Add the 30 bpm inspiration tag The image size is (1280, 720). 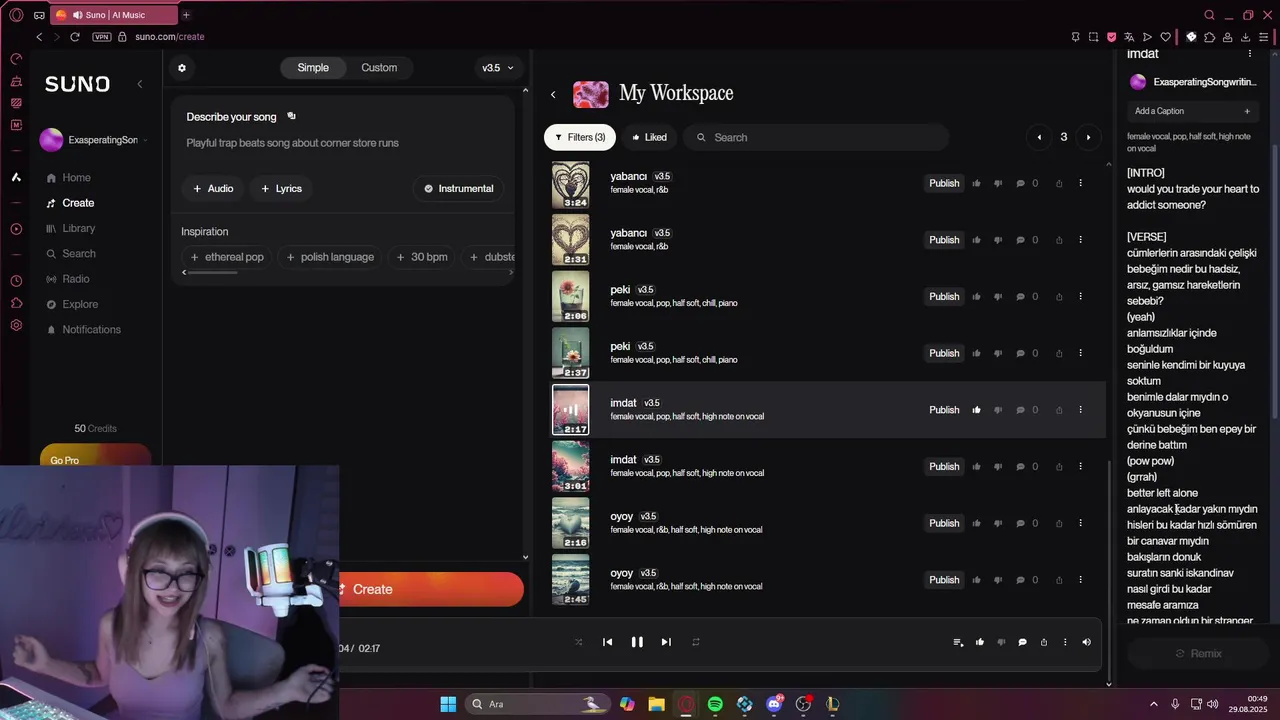[x=422, y=257]
